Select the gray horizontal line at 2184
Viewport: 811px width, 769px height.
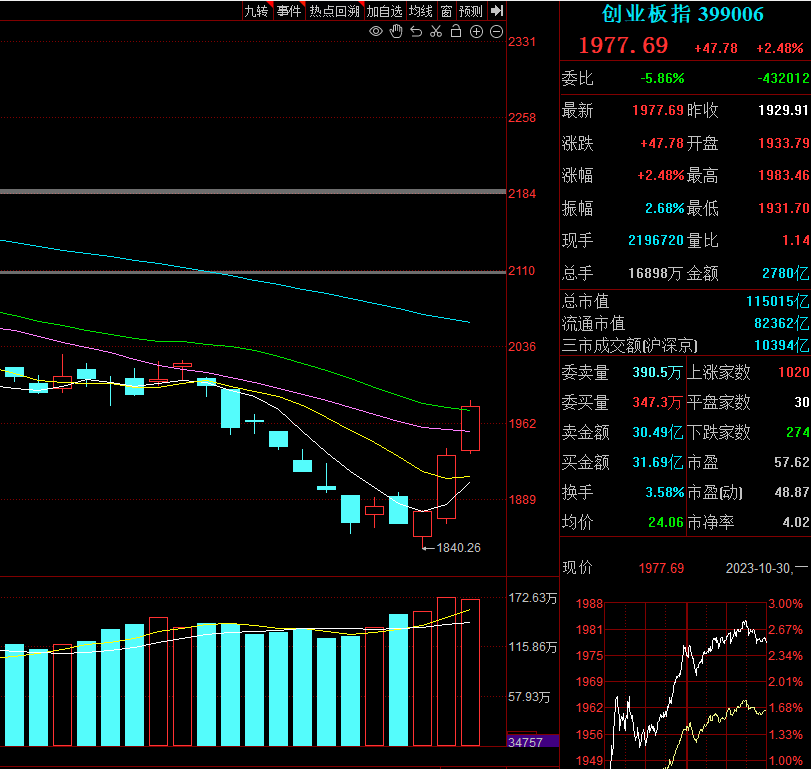(253, 192)
